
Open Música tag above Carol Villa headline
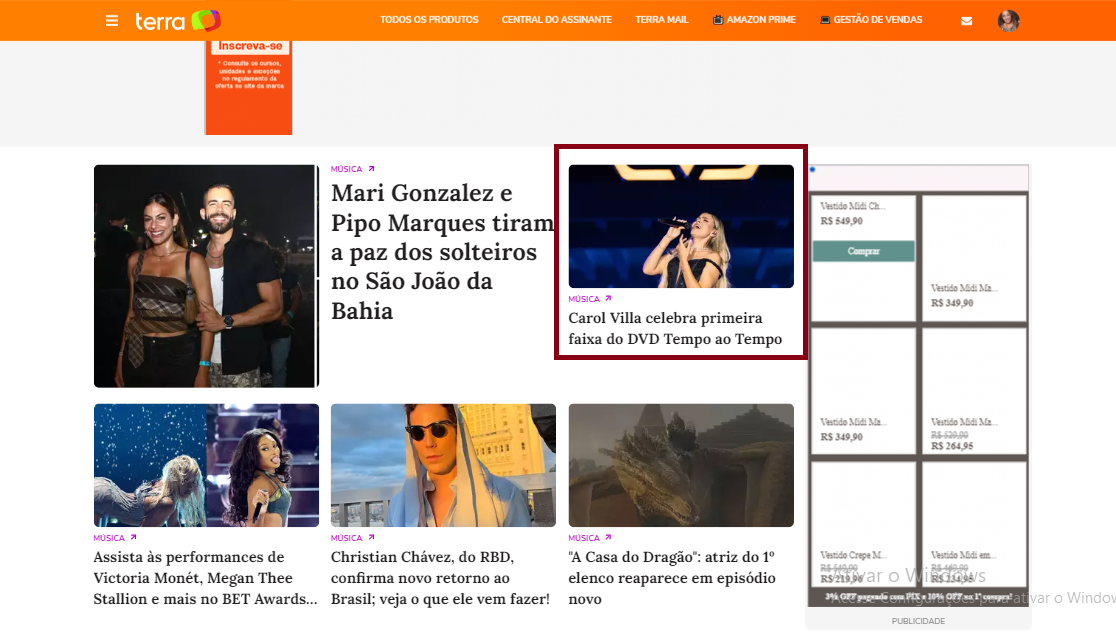pos(584,299)
